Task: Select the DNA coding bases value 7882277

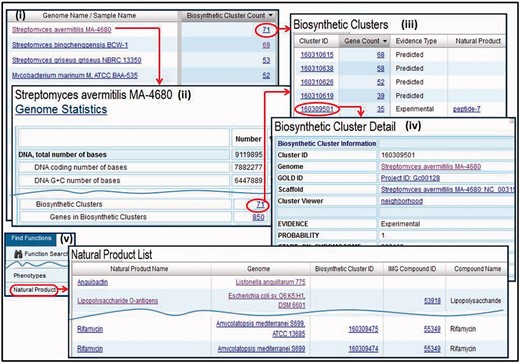Action: click(248, 167)
